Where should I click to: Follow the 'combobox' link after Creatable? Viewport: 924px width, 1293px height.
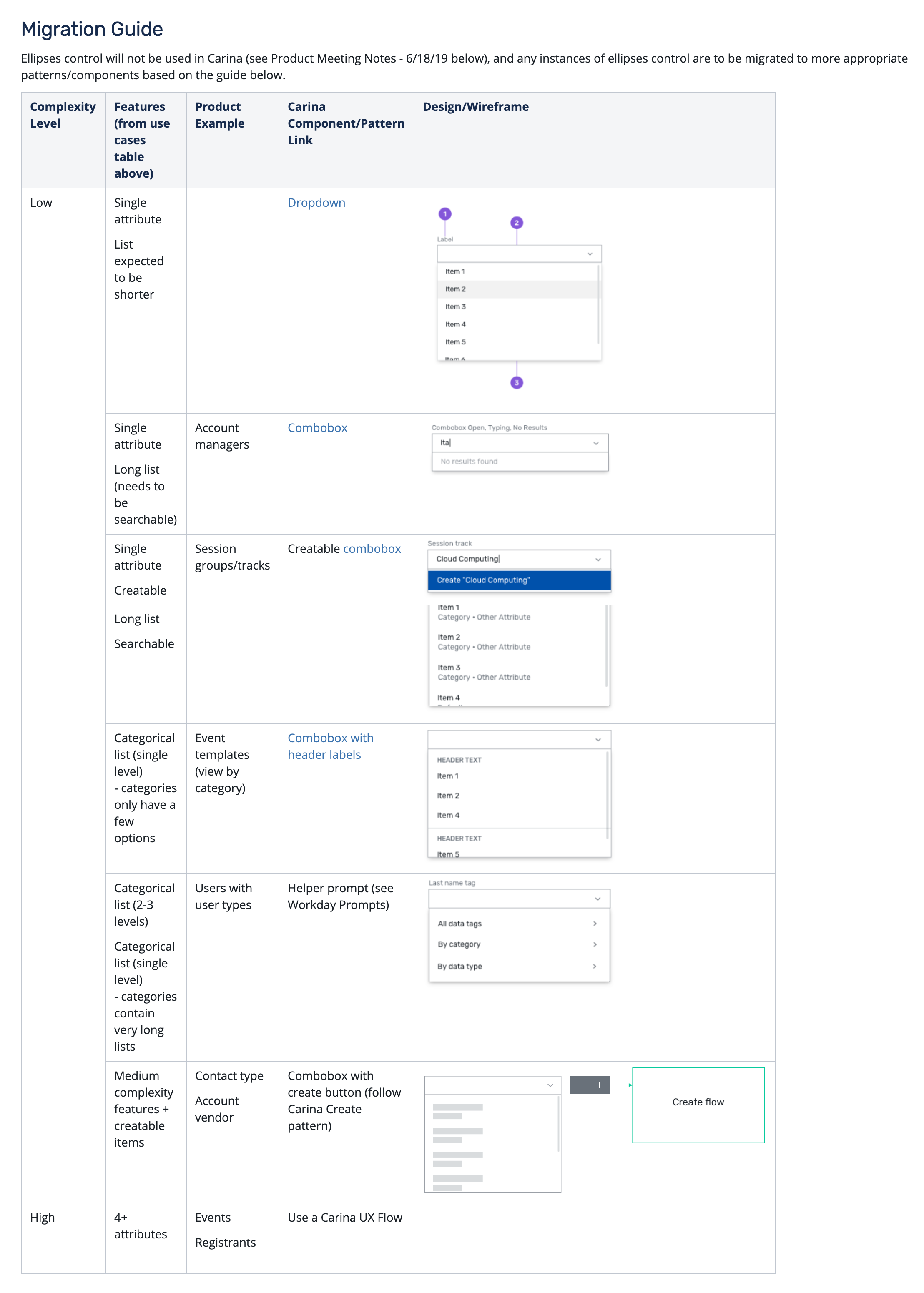pos(372,548)
